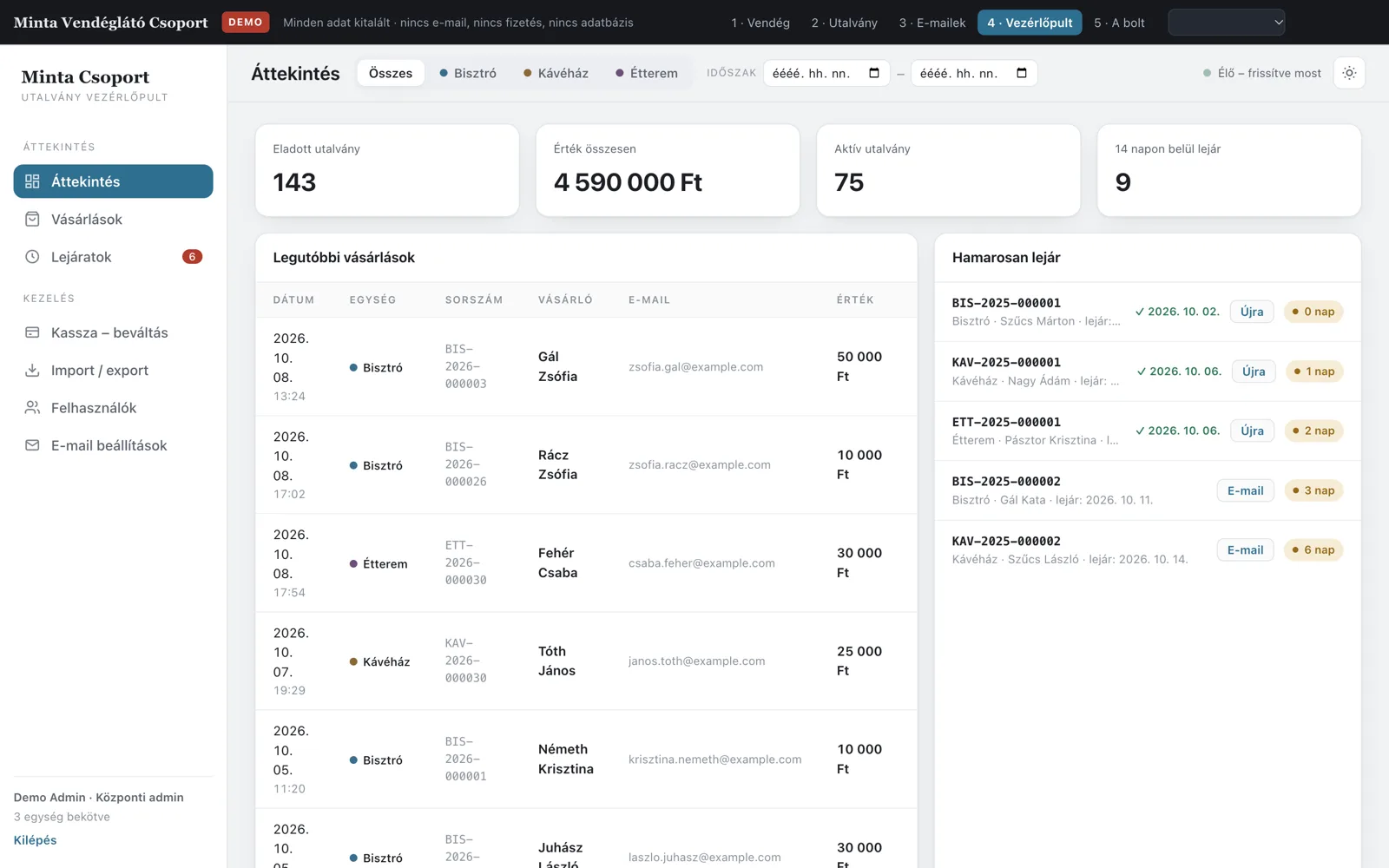Filter by Kávéház unit
This screenshot has width=1389, height=868.
tap(556, 73)
